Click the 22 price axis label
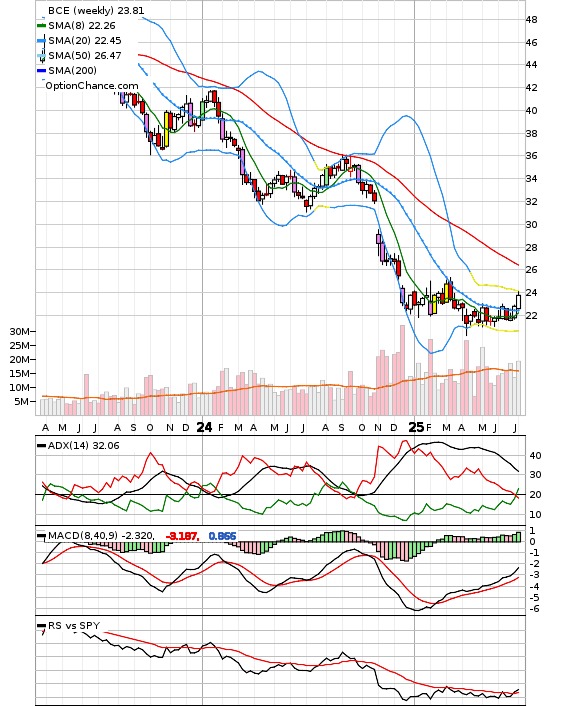The width and height of the screenshot is (566, 706). tap(531, 316)
